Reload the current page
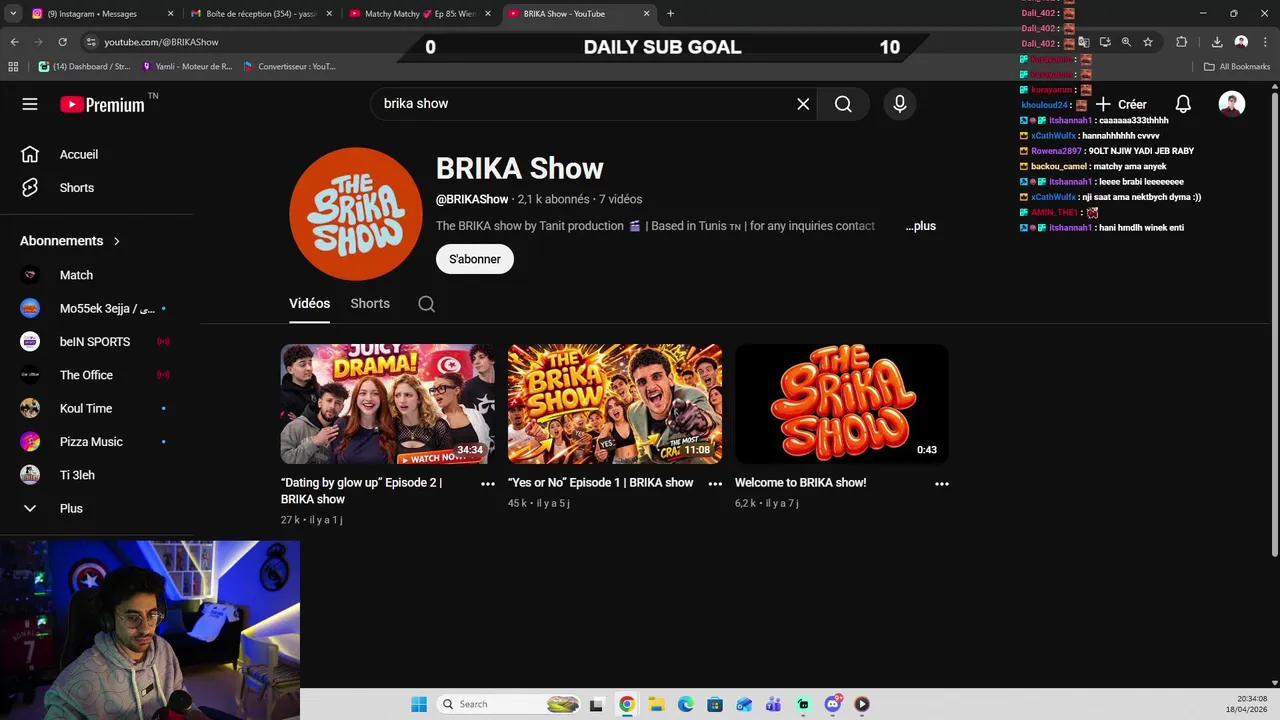Screen dimensions: 1280x720 point(62,42)
